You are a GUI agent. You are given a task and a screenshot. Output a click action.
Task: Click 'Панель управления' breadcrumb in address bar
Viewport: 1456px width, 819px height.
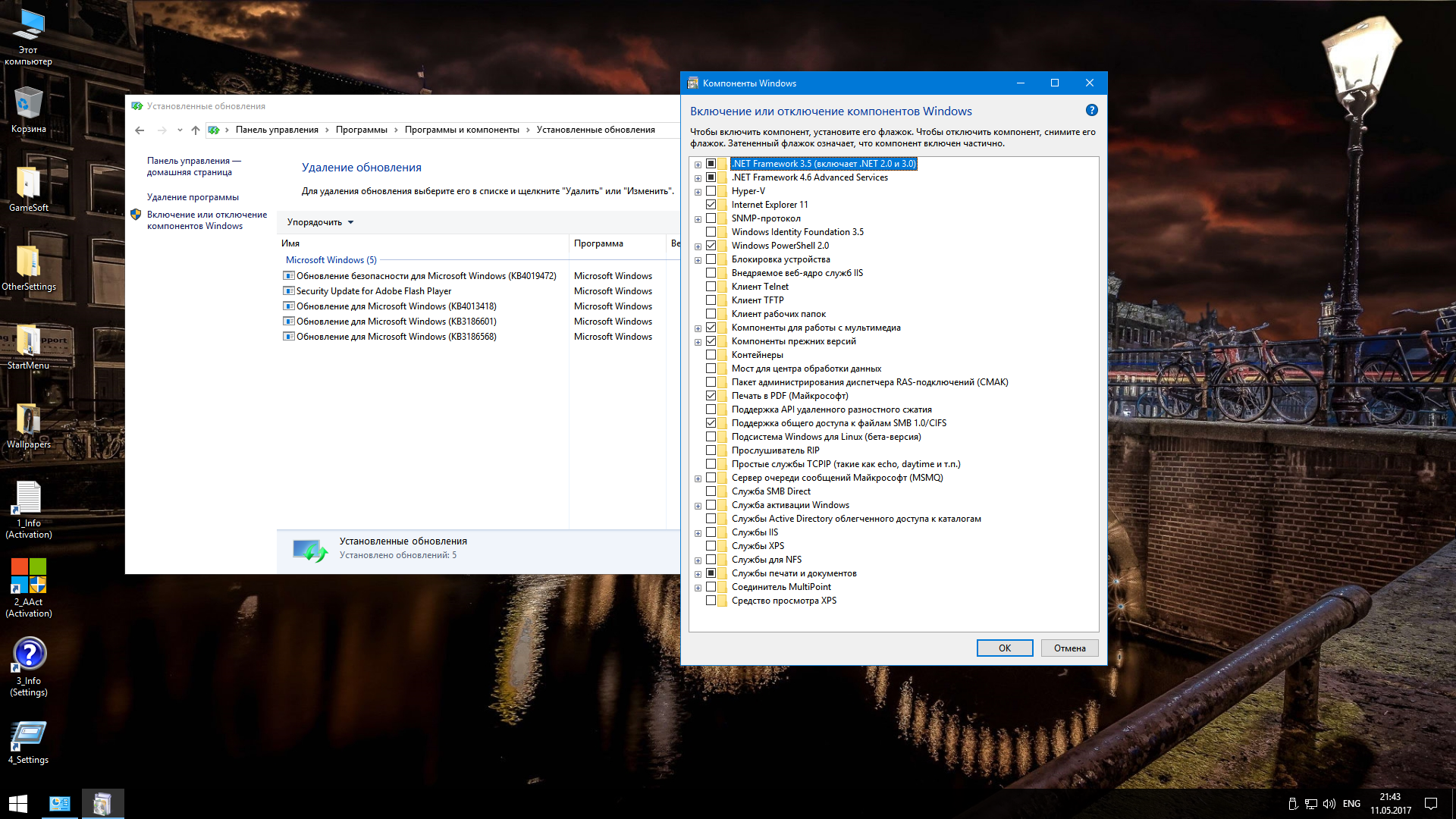click(x=277, y=130)
